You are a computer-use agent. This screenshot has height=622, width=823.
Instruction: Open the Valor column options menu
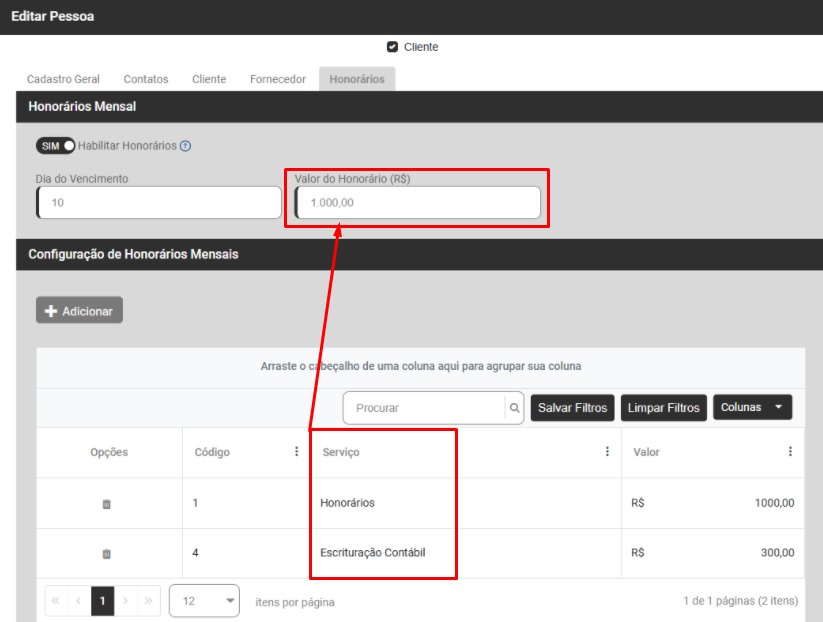790,452
